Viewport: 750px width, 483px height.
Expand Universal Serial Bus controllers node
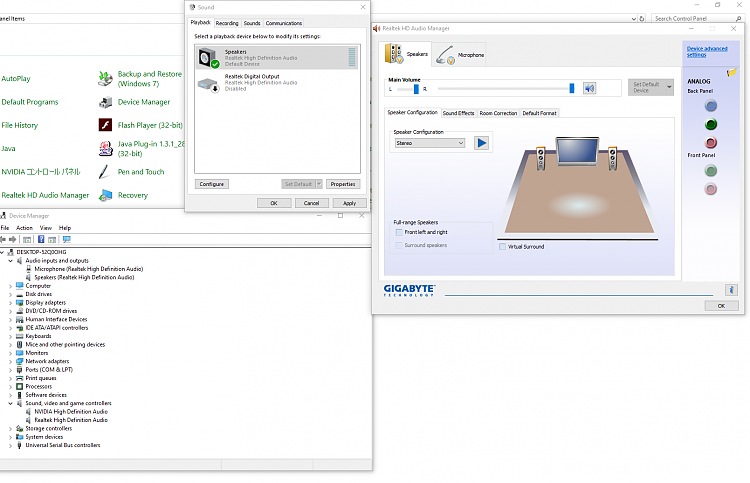click(11, 446)
